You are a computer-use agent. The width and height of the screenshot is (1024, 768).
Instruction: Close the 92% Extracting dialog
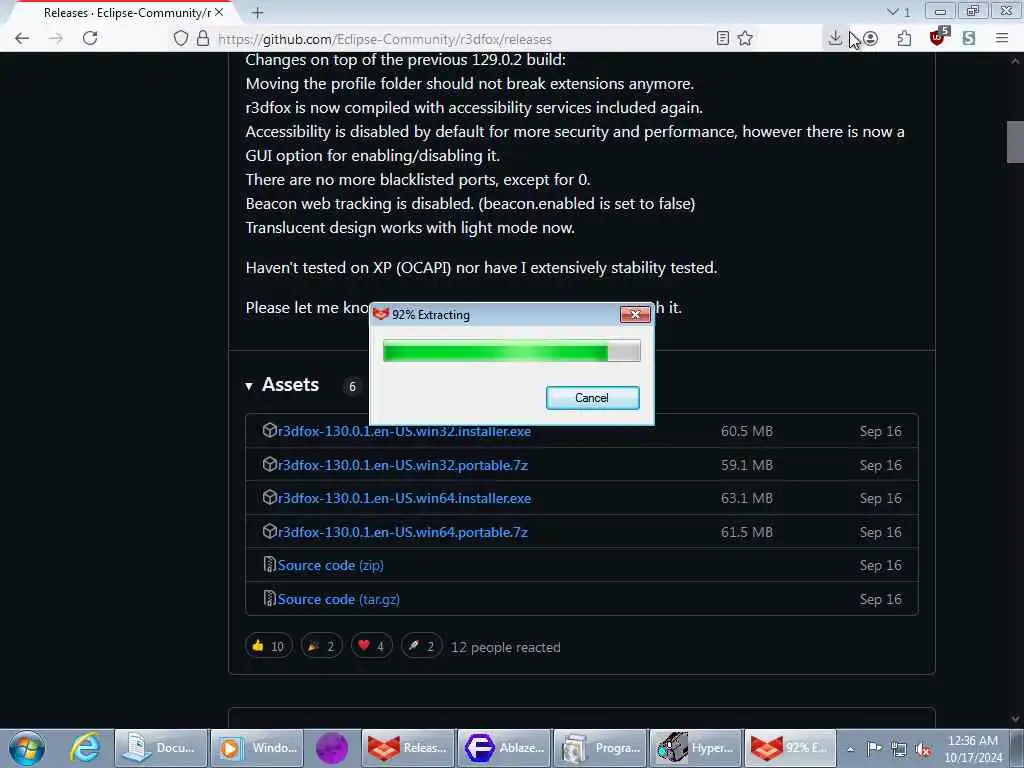click(x=635, y=315)
